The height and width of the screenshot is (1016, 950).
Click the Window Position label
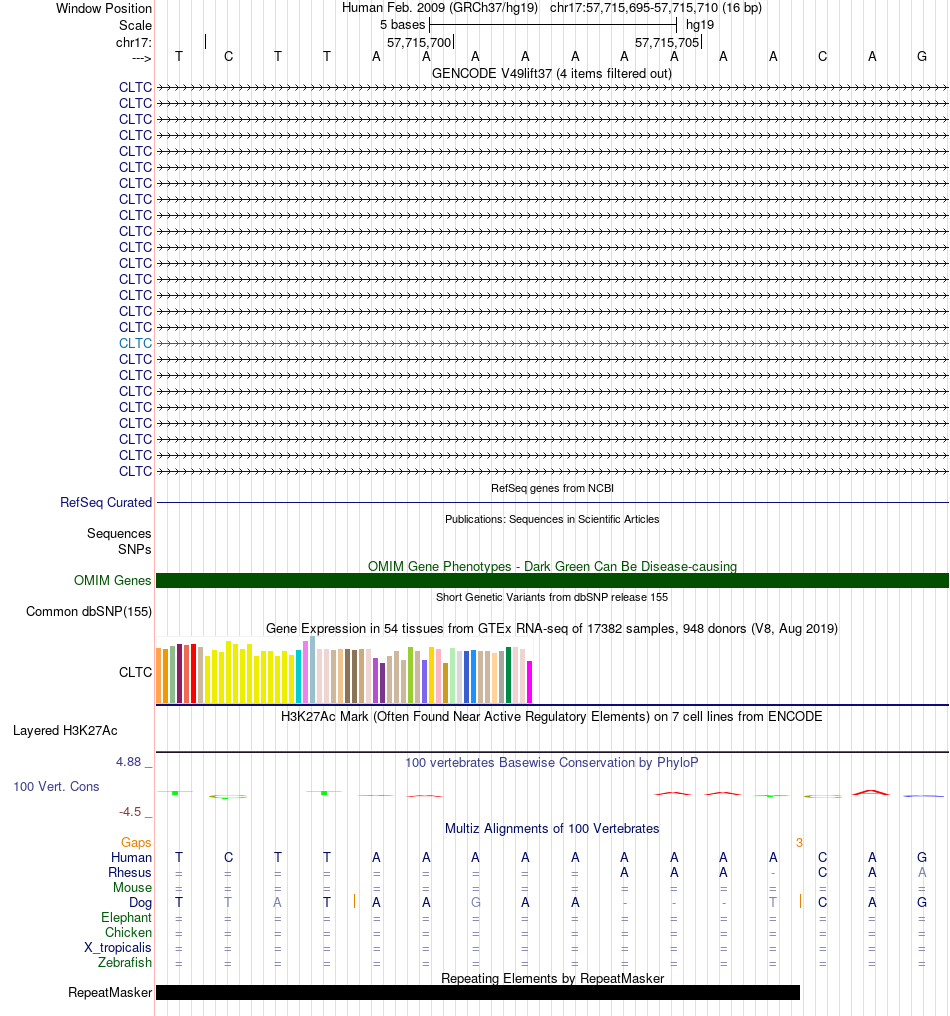(104, 8)
